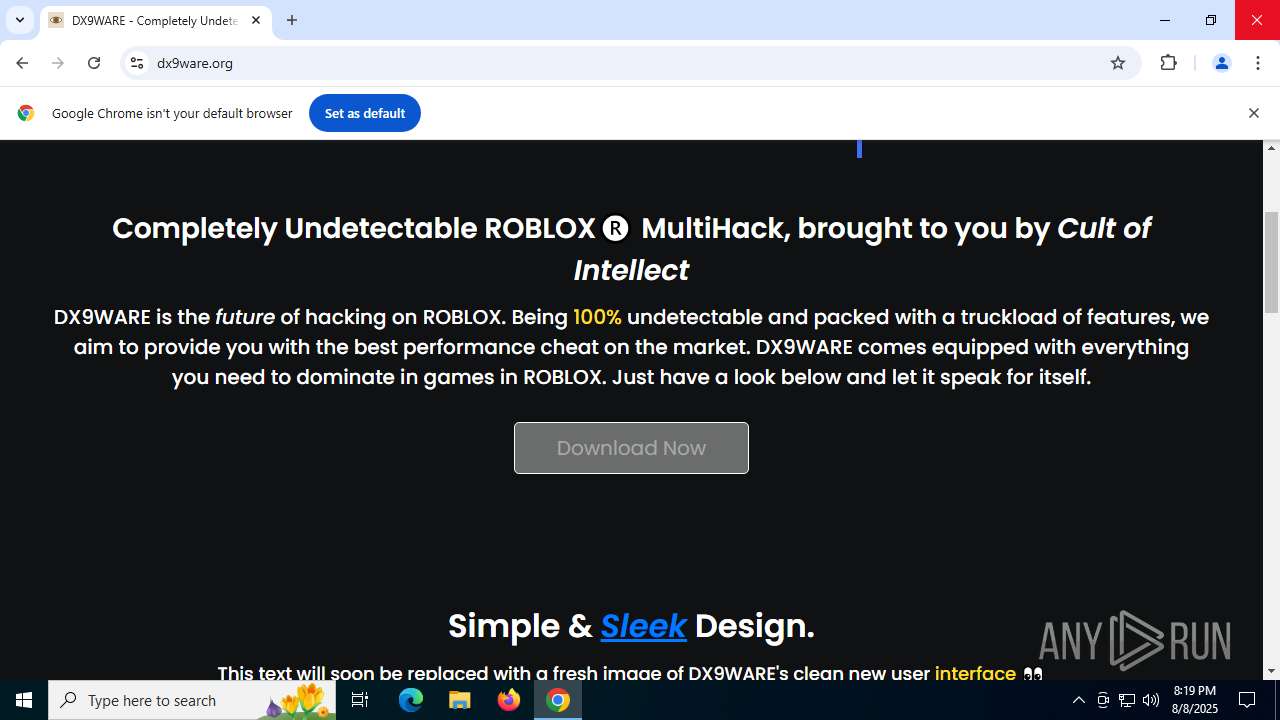1280x720 pixels.
Task: Click the Windows taskbar search box
Action: pos(192,700)
